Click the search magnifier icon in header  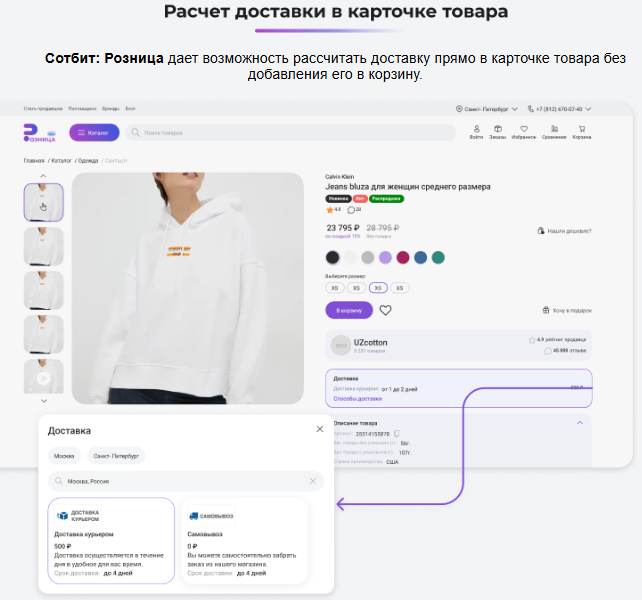click(x=136, y=132)
